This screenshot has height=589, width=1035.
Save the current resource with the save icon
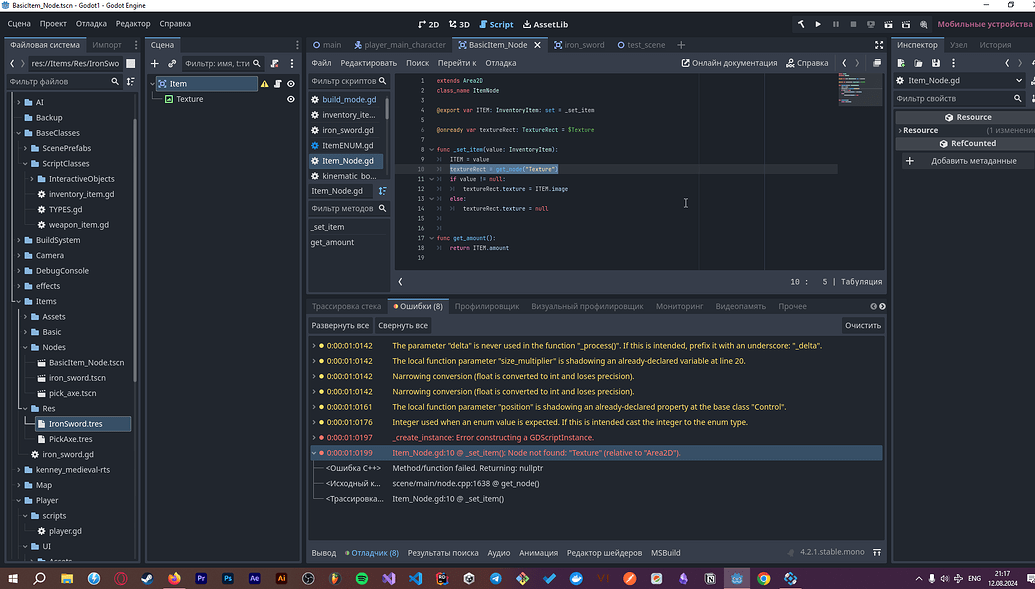pos(936,63)
